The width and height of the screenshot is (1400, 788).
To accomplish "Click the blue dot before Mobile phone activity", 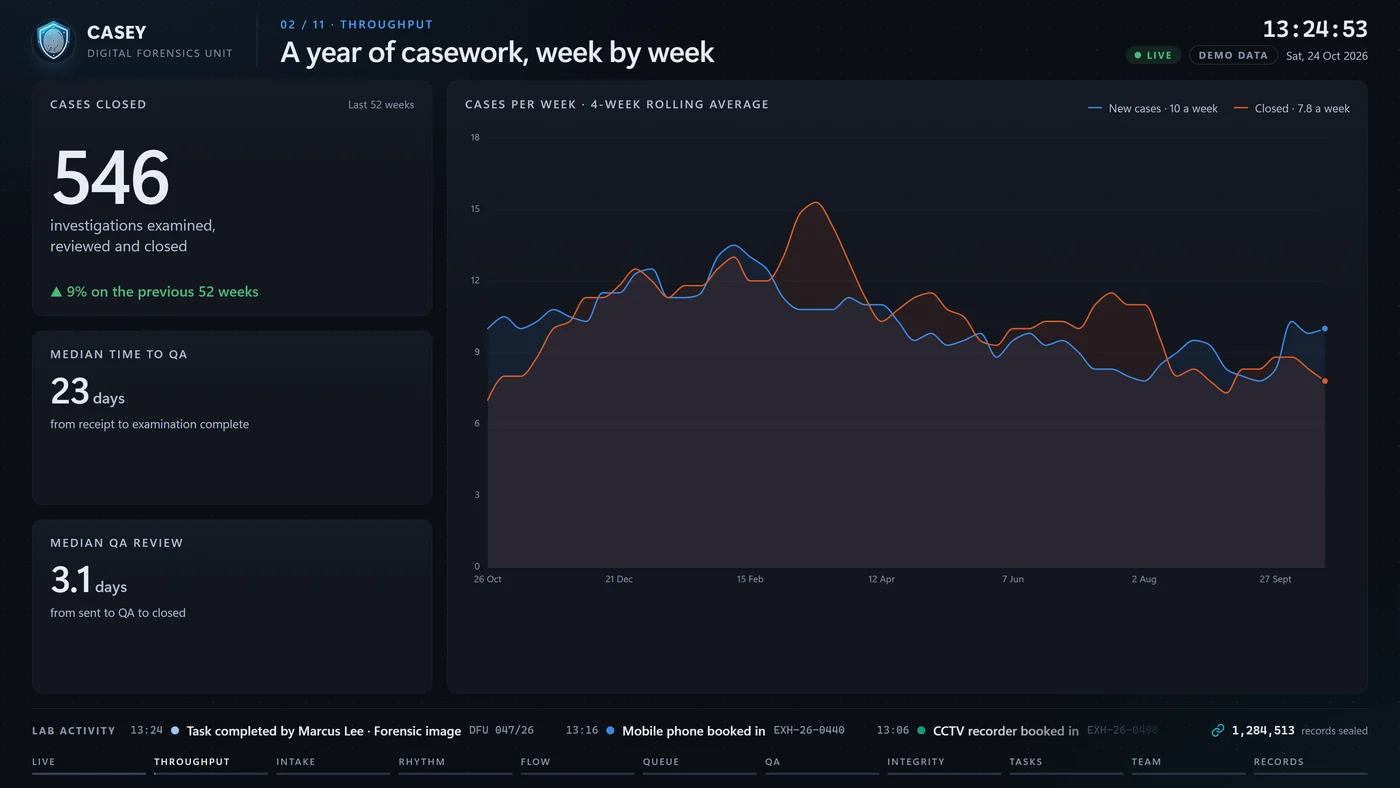I will tap(610, 731).
